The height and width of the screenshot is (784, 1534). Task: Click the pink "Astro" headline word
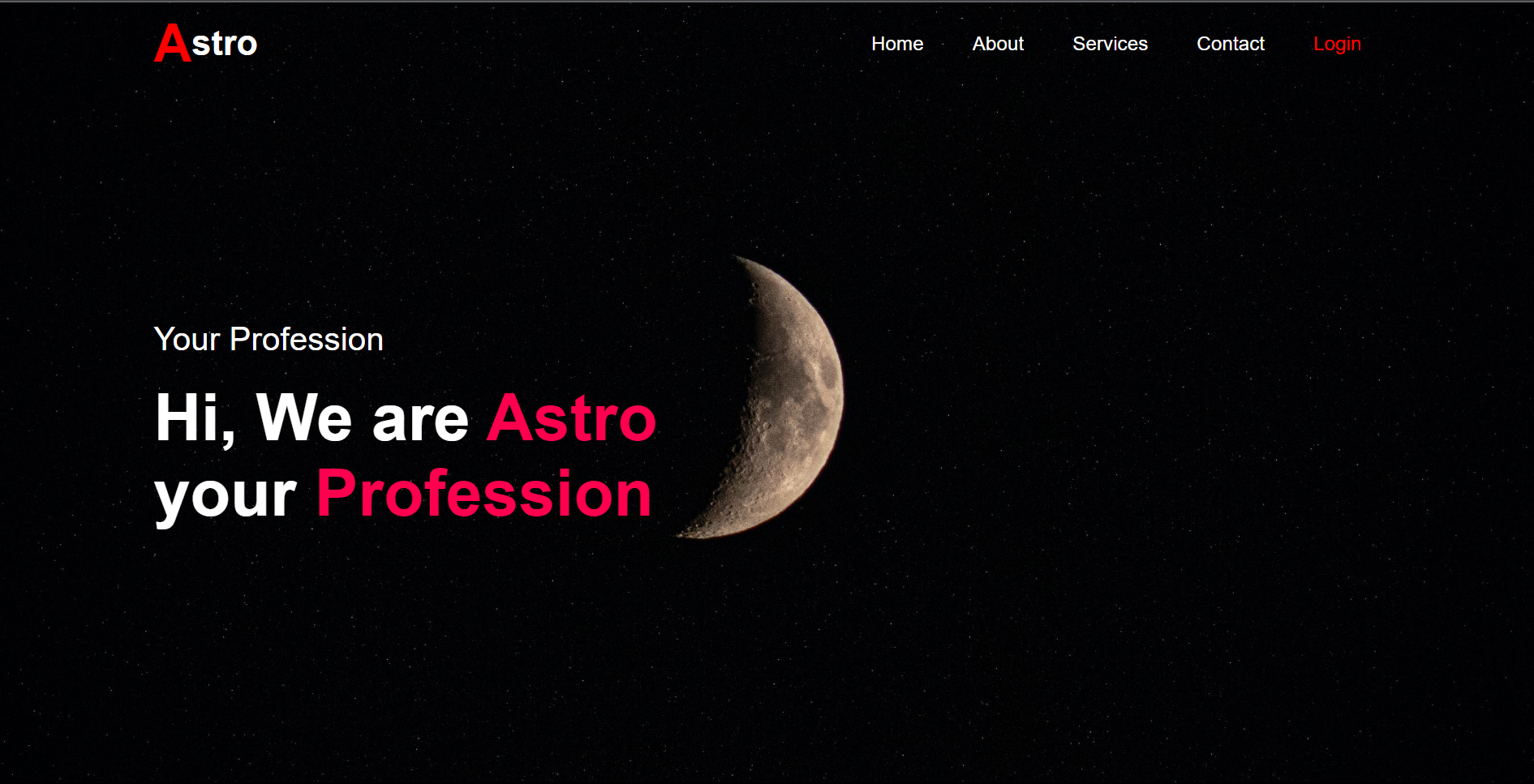pyautogui.click(x=571, y=418)
